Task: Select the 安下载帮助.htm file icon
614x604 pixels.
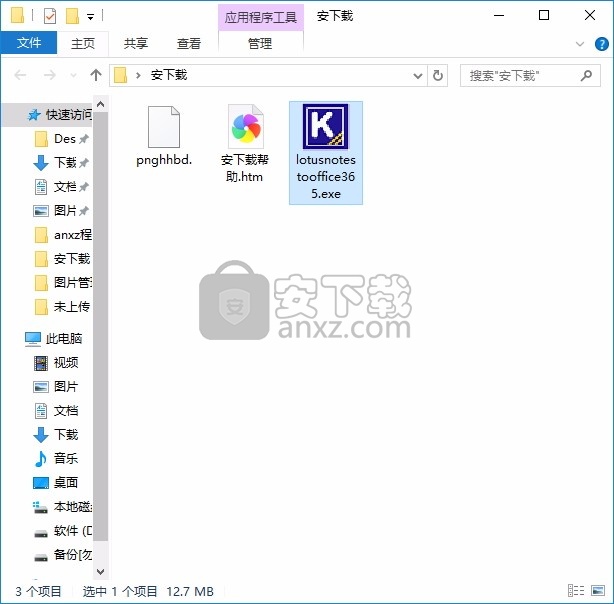Action: tap(246, 126)
